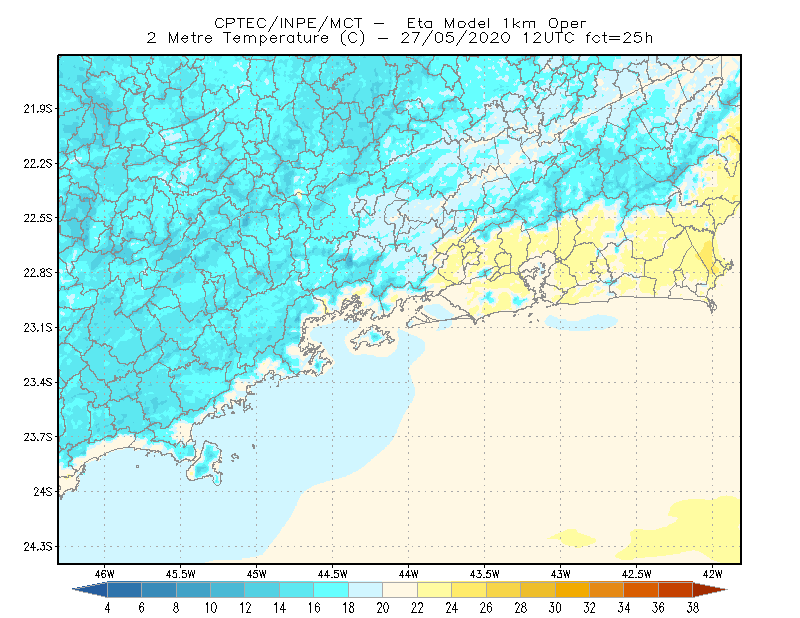Screen dimensions: 800x618
Task: Click the legend swatch between 28 and 30
Action: point(538,590)
